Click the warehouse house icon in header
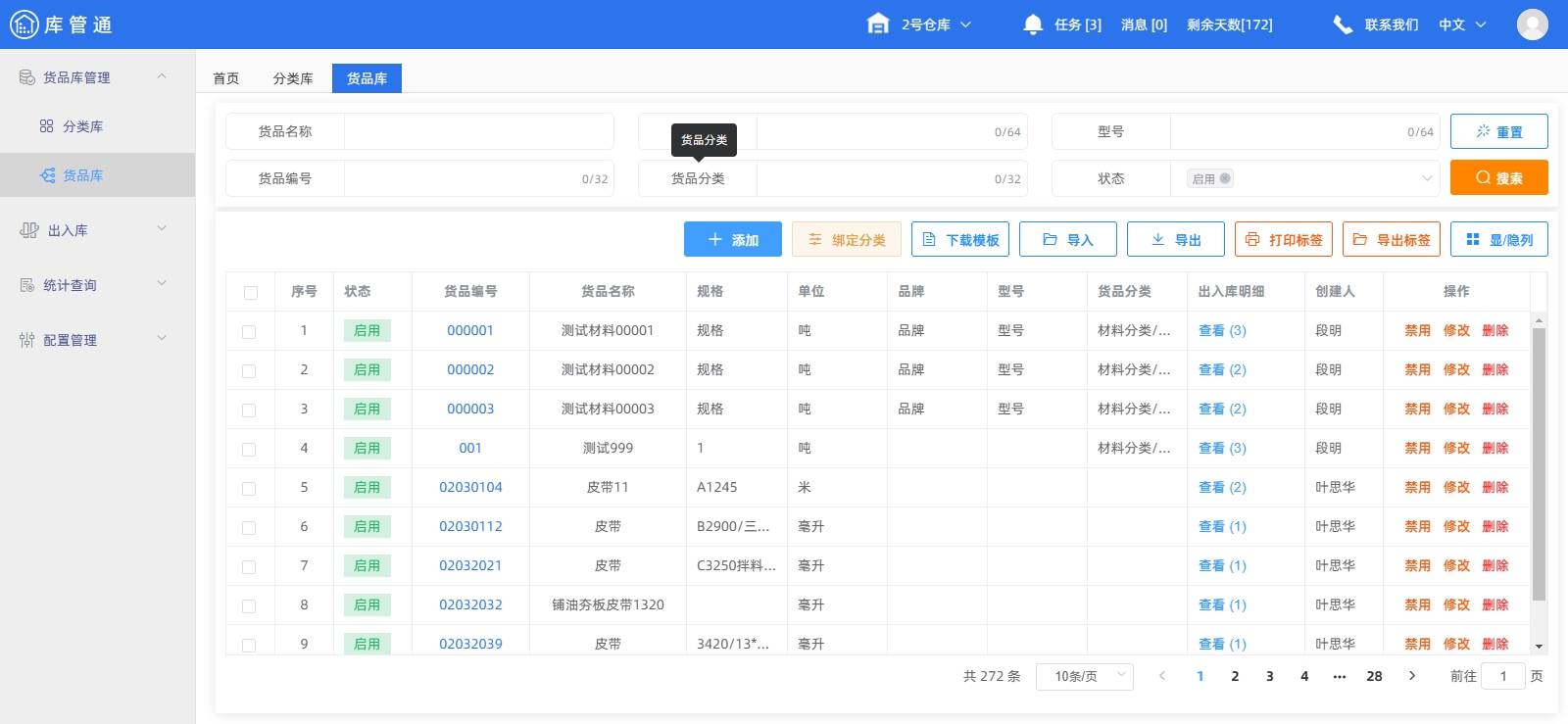The height and width of the screenshot is (724, 1568). pos(878,24)
